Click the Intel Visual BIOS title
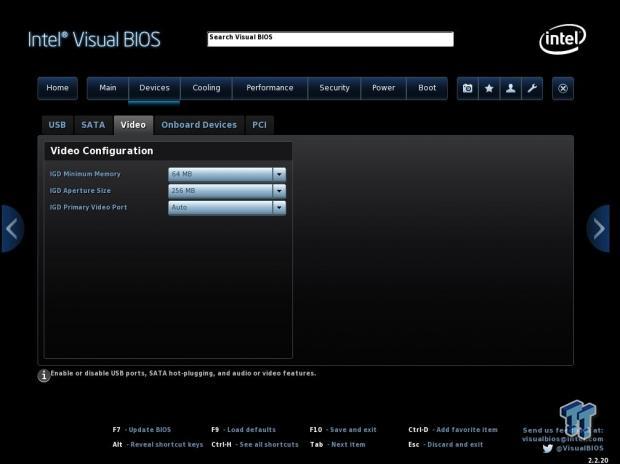Viewport: 620px width, 464px height. [94, 40]
